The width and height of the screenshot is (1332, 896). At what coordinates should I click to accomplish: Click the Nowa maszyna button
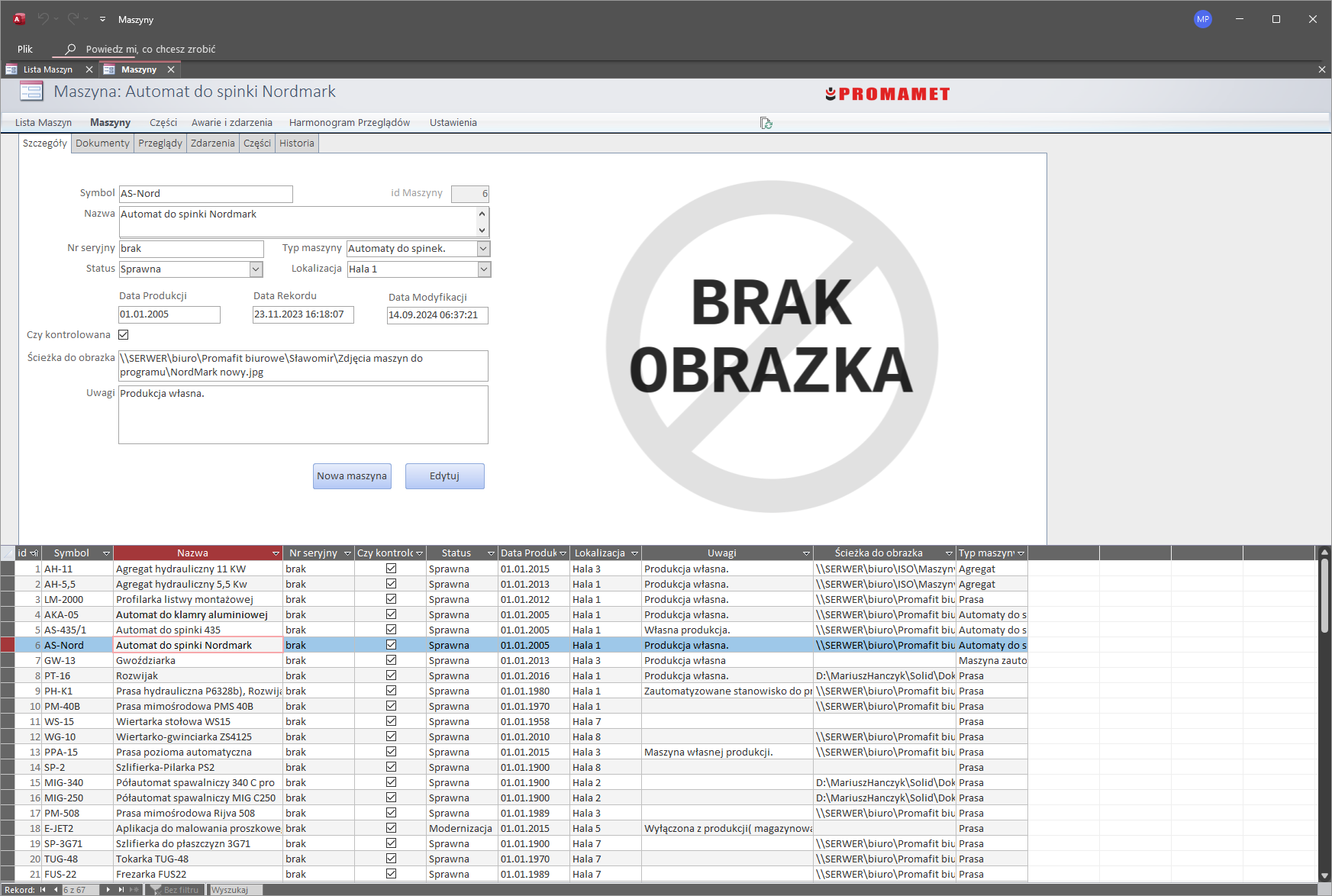pos(352,476)
